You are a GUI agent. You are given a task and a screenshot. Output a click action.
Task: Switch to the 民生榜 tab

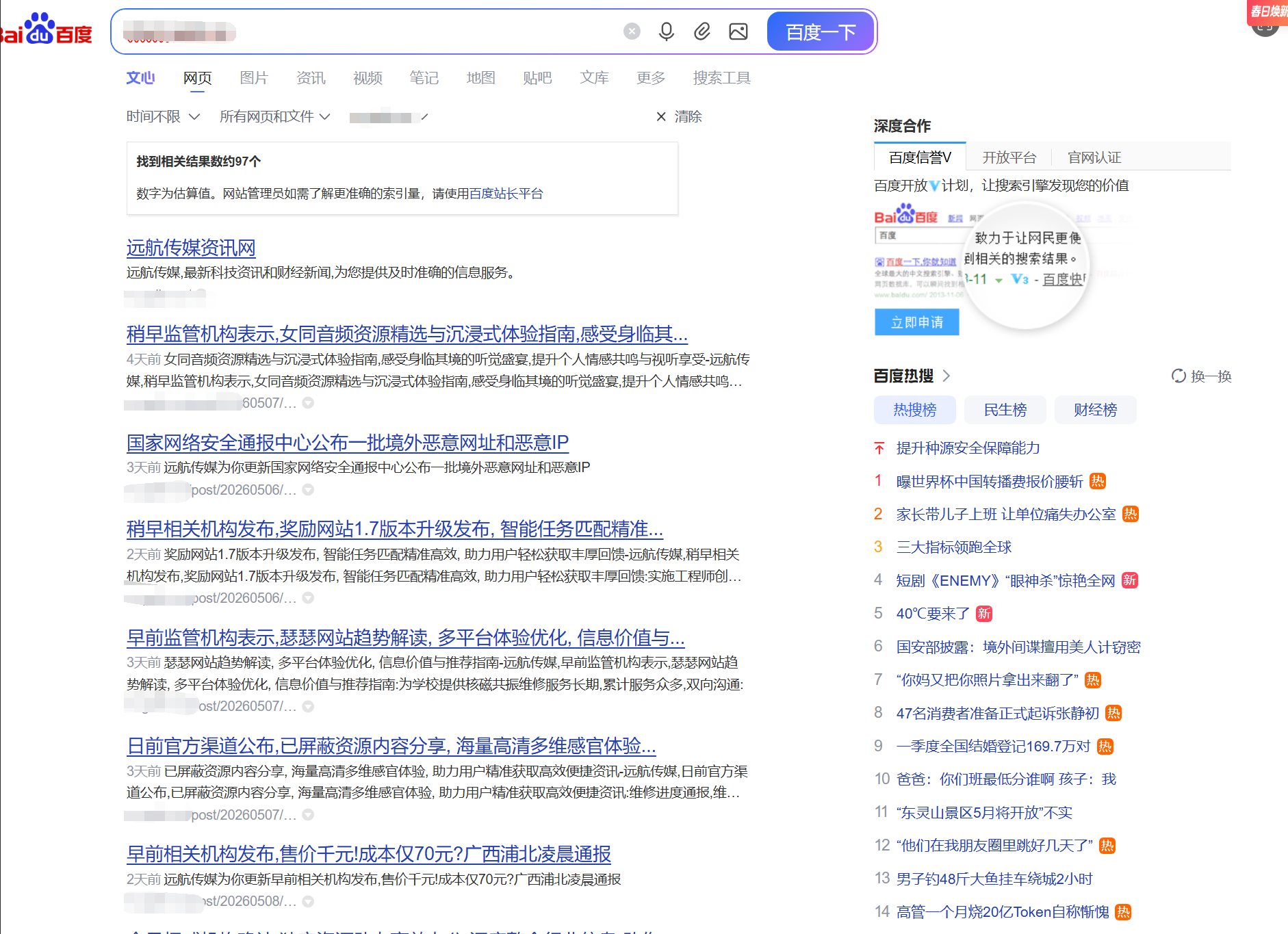click(1005, 410)
